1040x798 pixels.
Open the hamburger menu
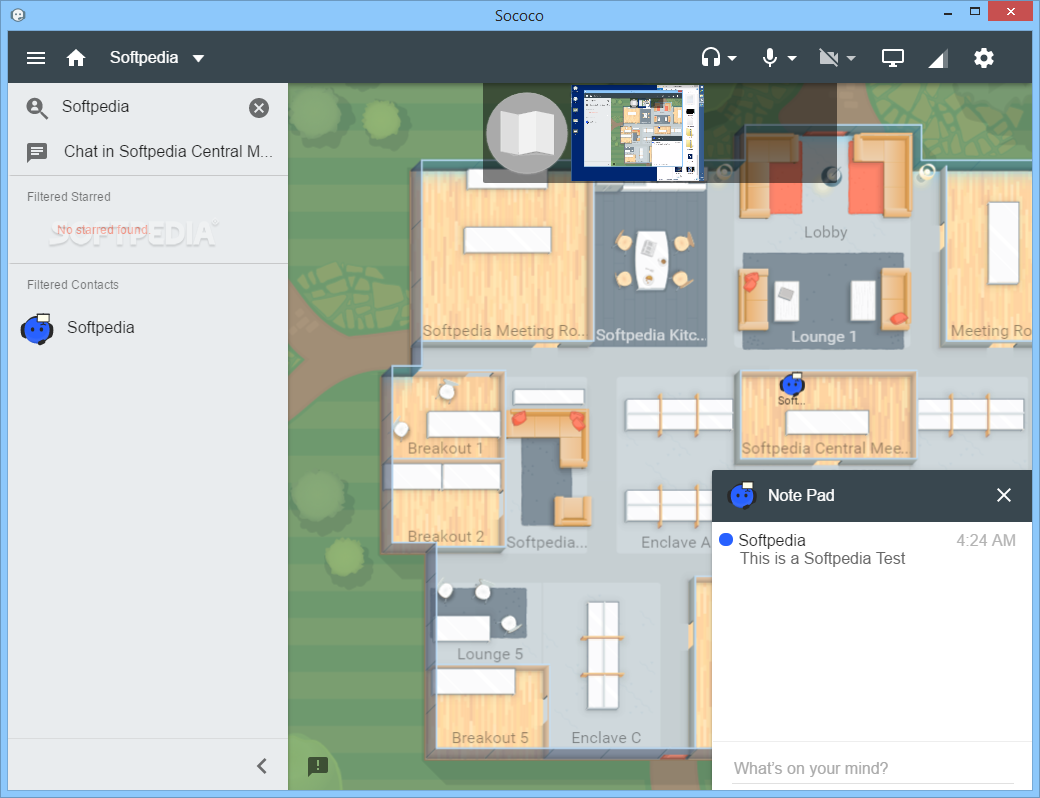[x=36, y=58]
